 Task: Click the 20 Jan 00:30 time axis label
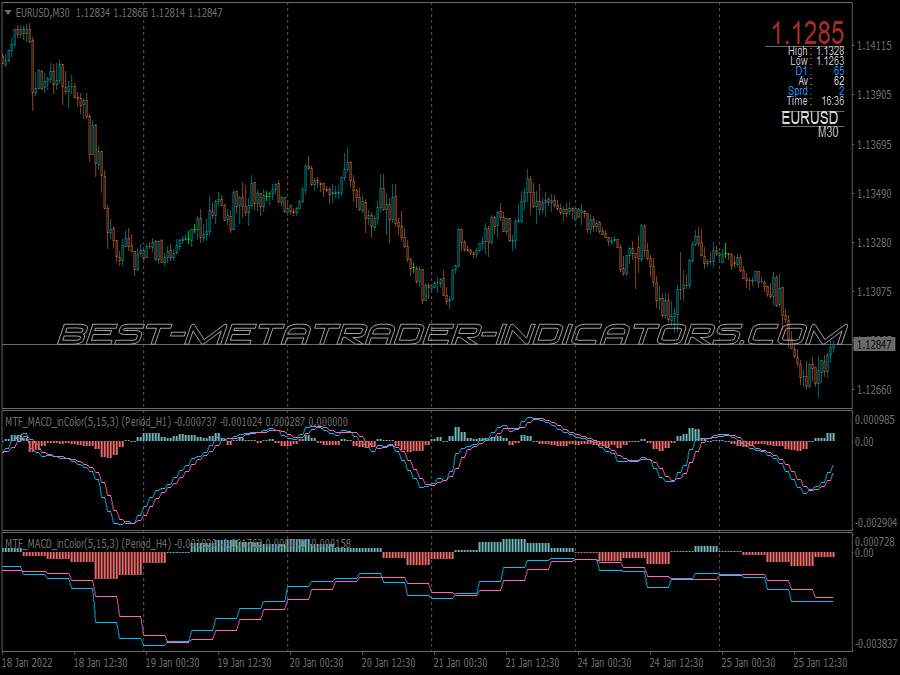[316, 663]
